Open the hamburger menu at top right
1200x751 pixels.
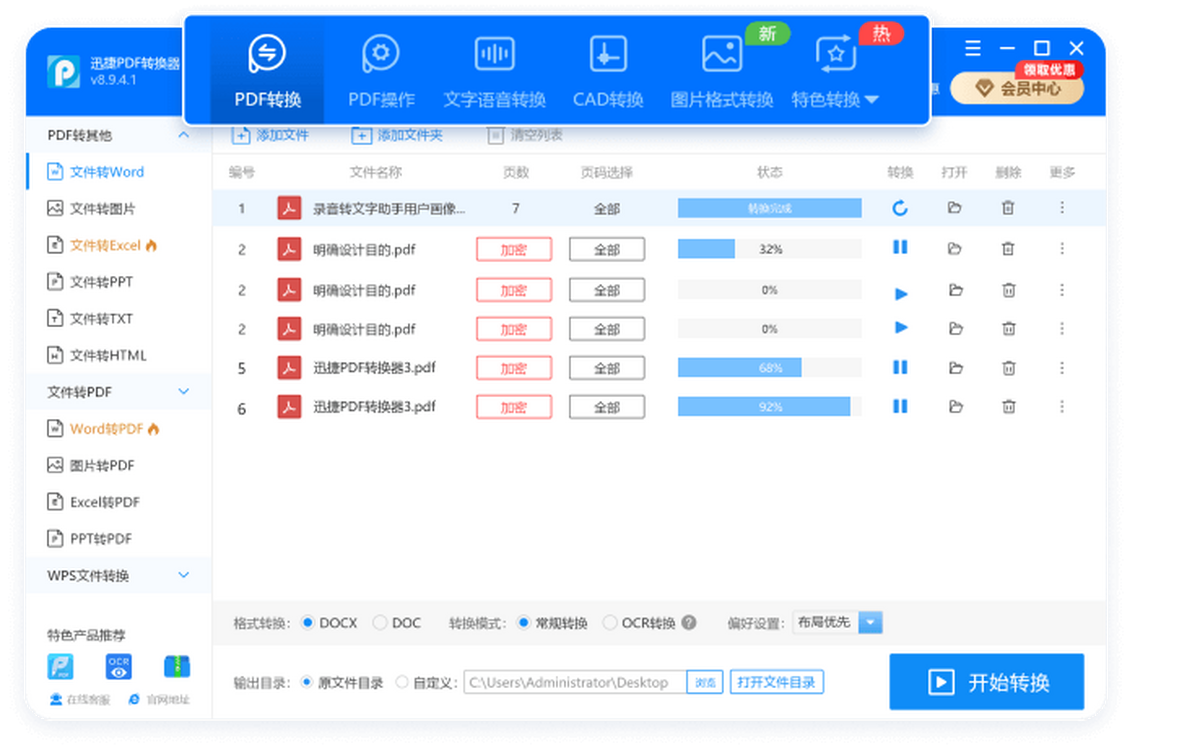(x=971, y=47)
